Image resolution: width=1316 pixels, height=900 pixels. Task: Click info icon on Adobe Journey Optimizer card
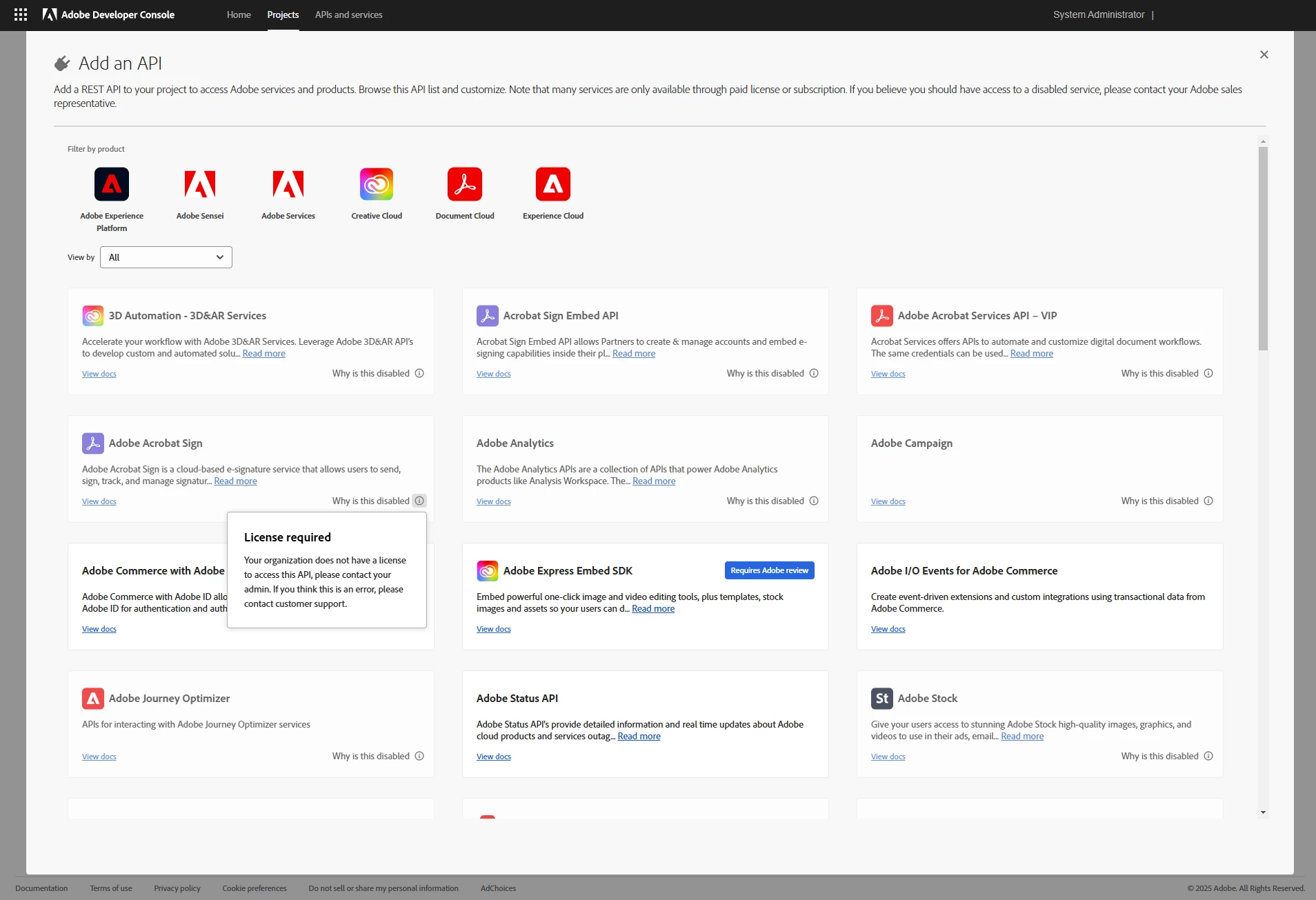click(419, 756)
